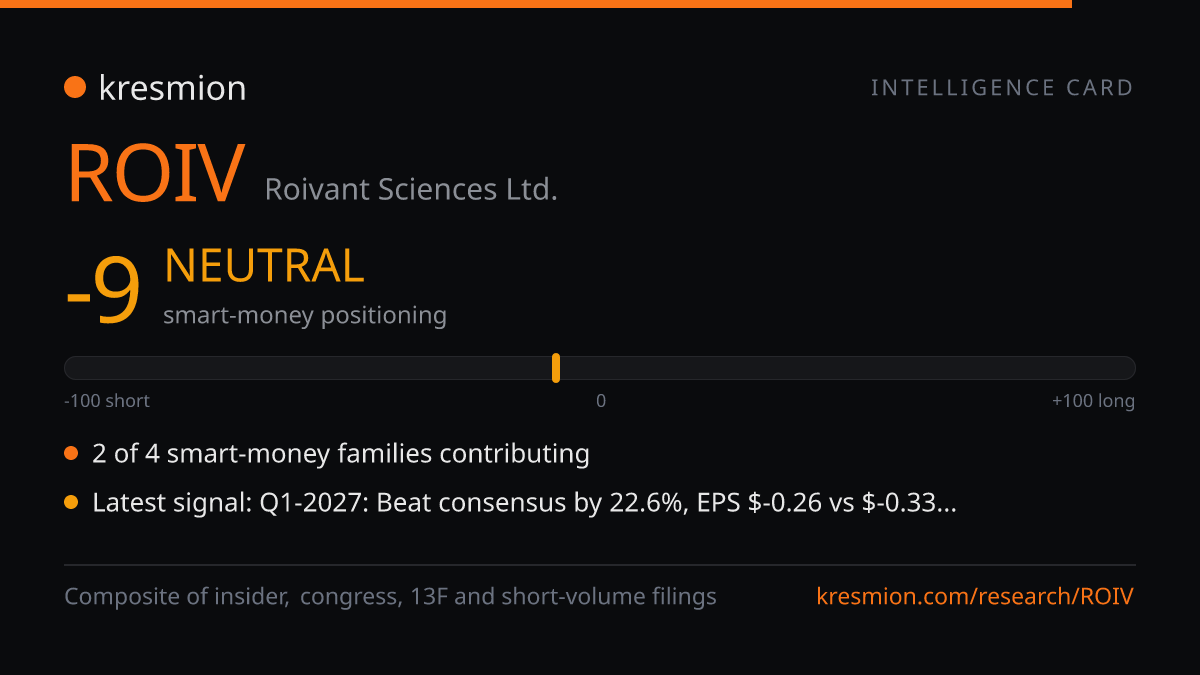The image size is (1200, 675).
Task: Open the kresmion.com/research/ROIV link
Action: (x=975, y=597)
